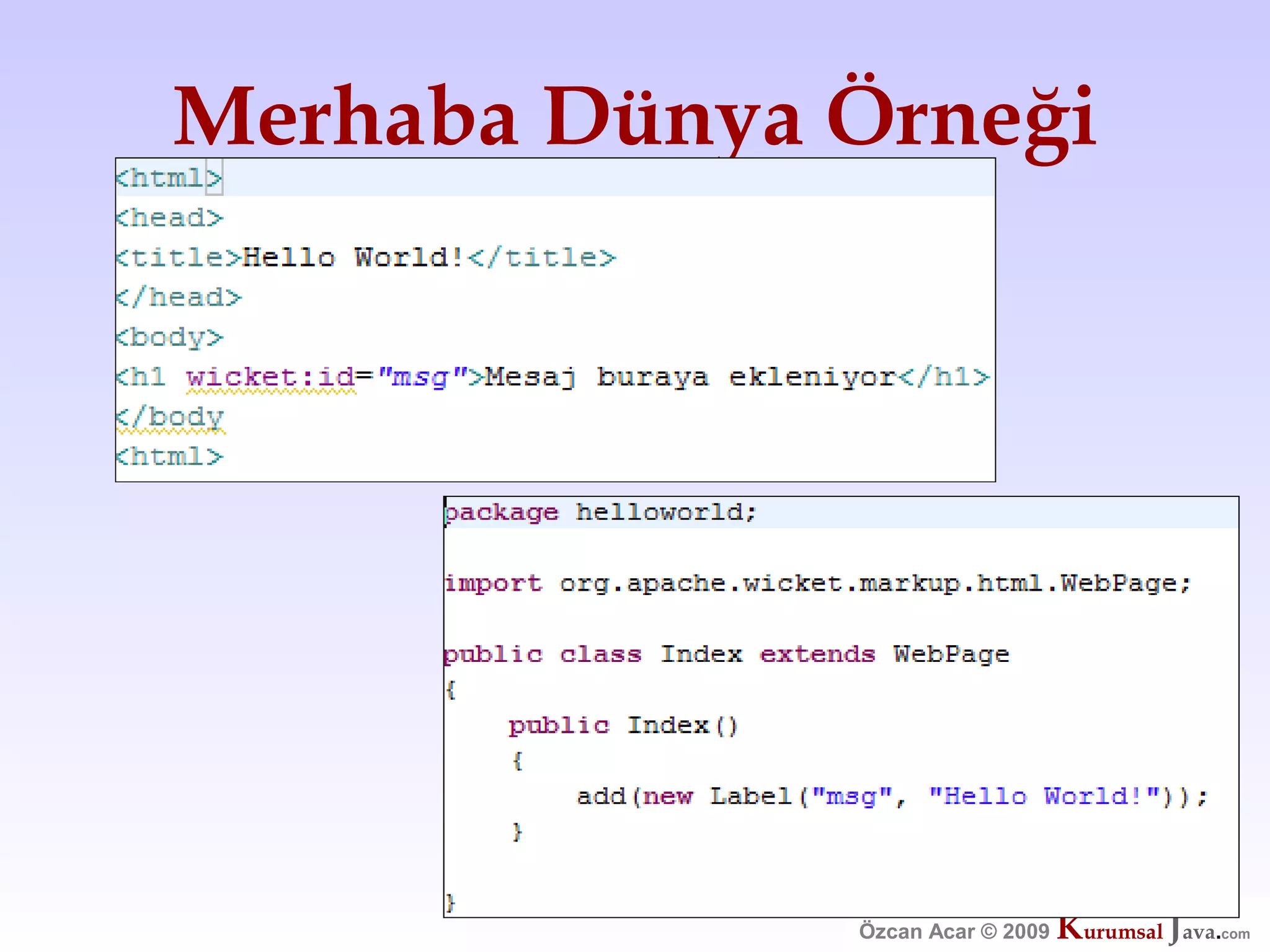Image resolution: width=1270 pixels, height=952 pixels.
Task: Click the <body> opening tag
Action: pos(169,338)
